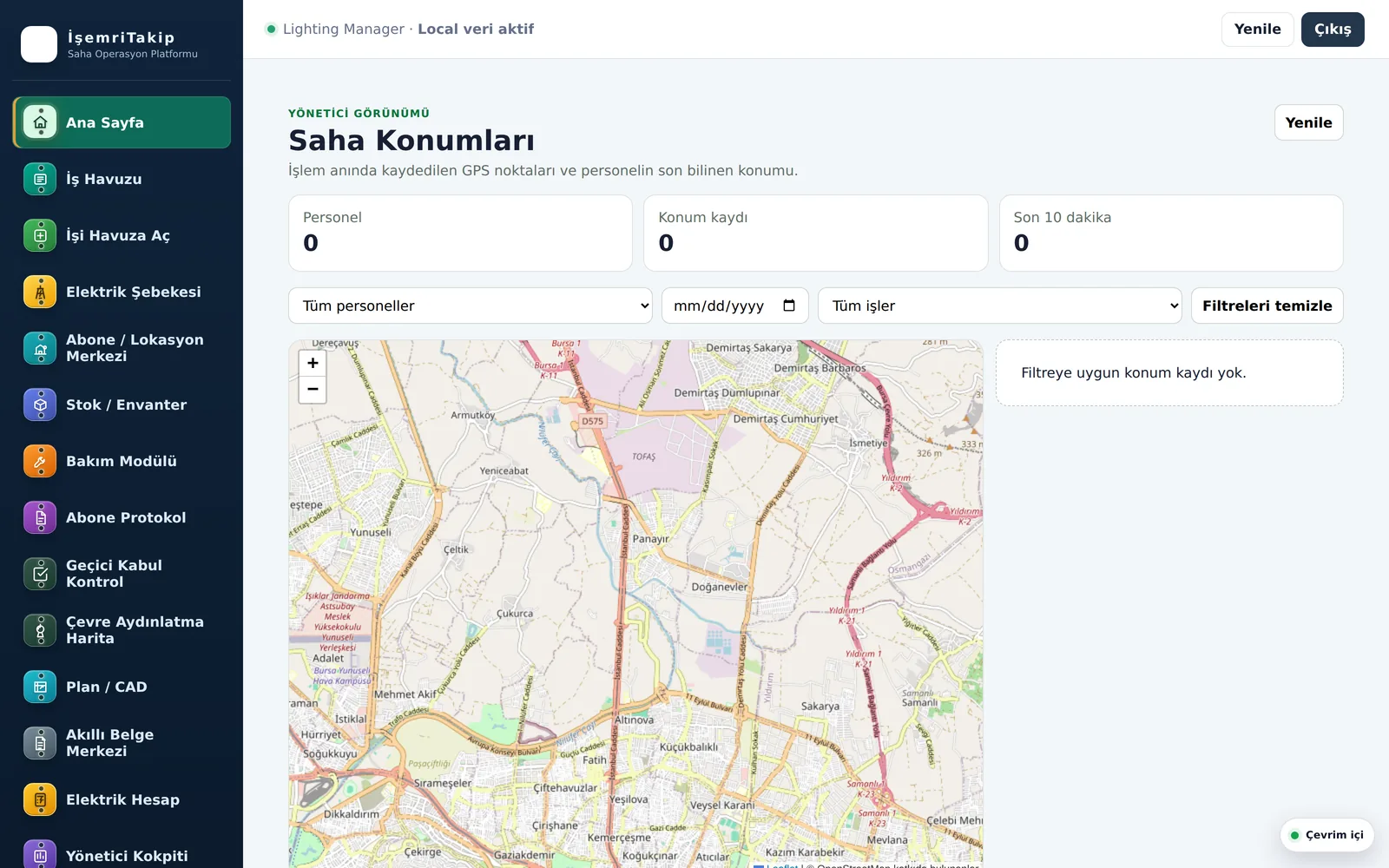This screenshot has height=868, width=1389.
Task: Click the Yönetici Kokpiti chart icon
Action: [x=40, y=854]
